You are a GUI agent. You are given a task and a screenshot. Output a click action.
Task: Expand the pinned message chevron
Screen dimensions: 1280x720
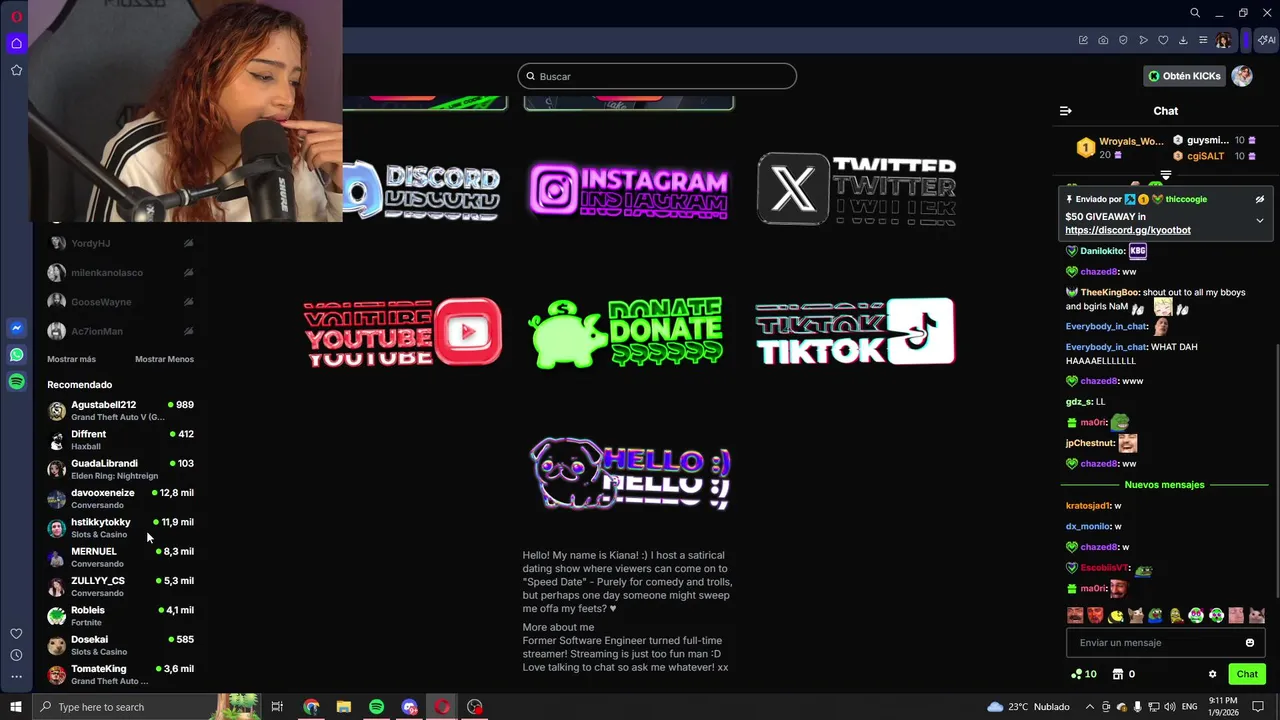[x=1260, y=220]
